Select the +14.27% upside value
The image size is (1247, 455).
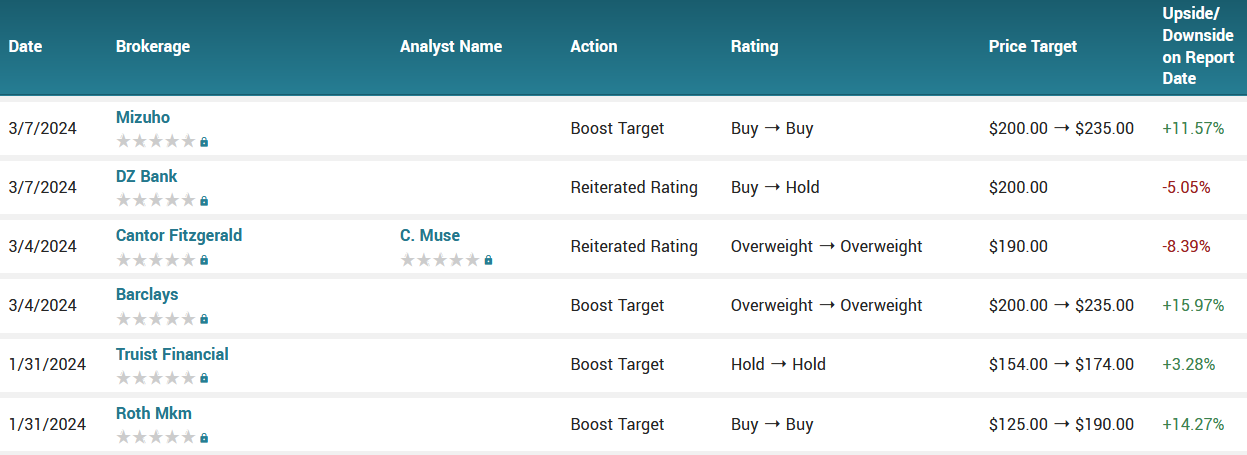[1193, 423]
